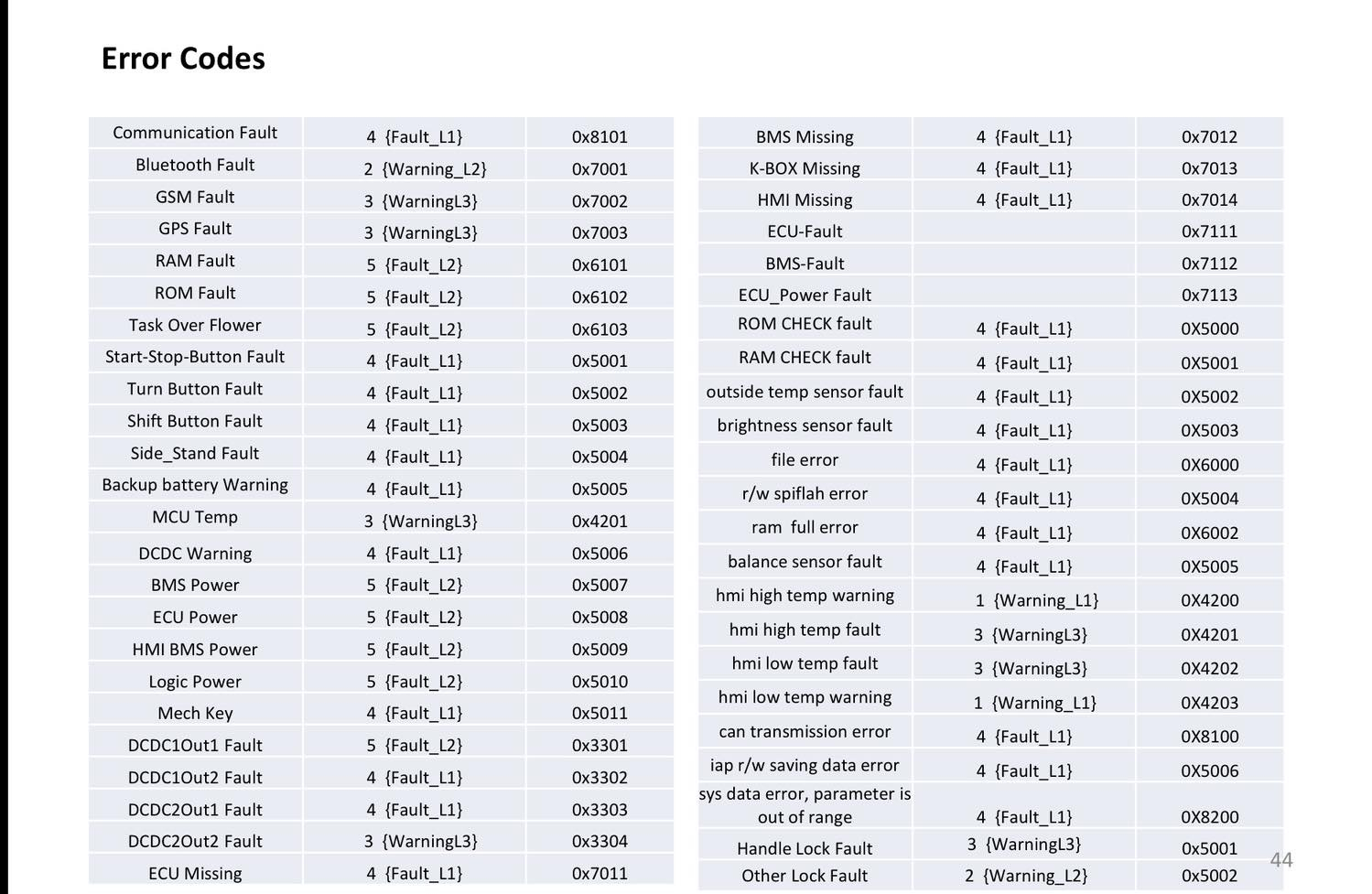This screenshot has width=1372, height=894.
Task: Select the Handle Lock Fault label
Action: tap(805, 848)
